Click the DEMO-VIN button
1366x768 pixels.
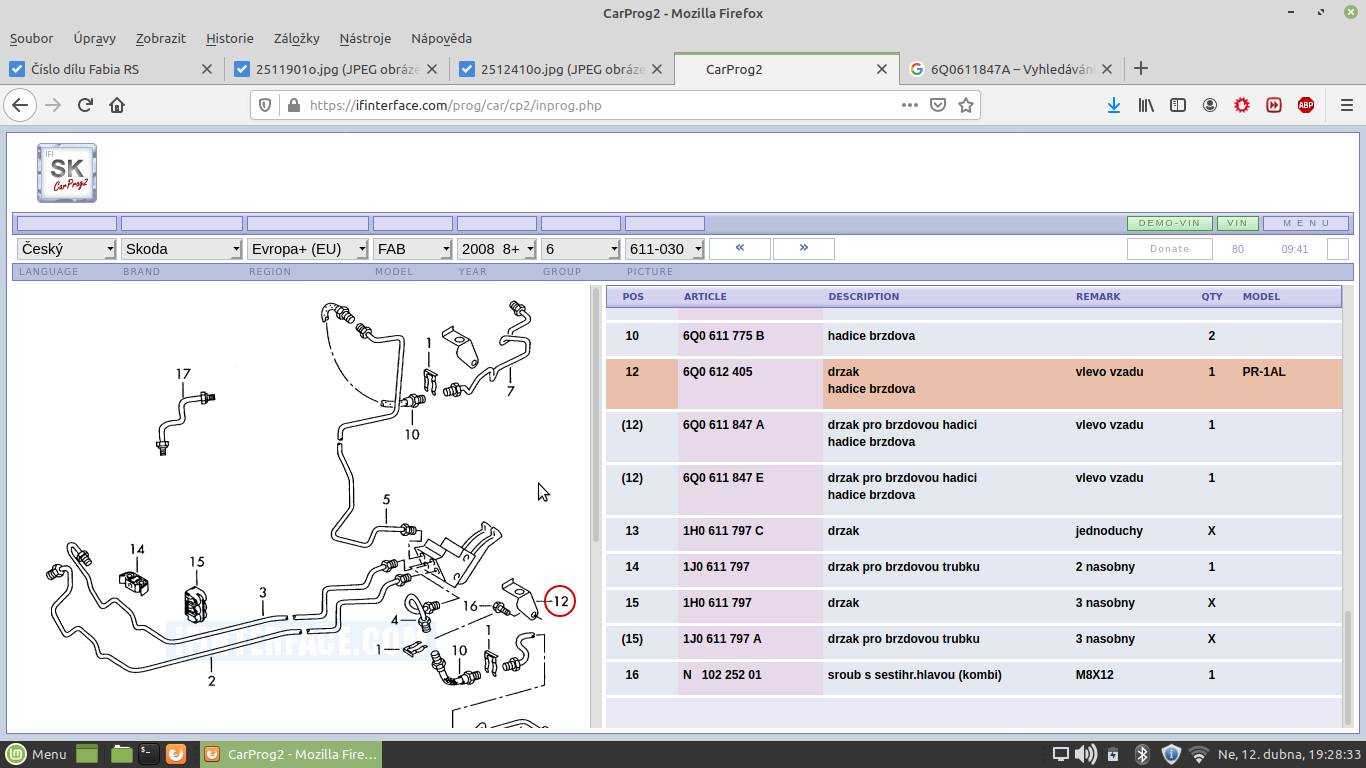coord(1170,223)
